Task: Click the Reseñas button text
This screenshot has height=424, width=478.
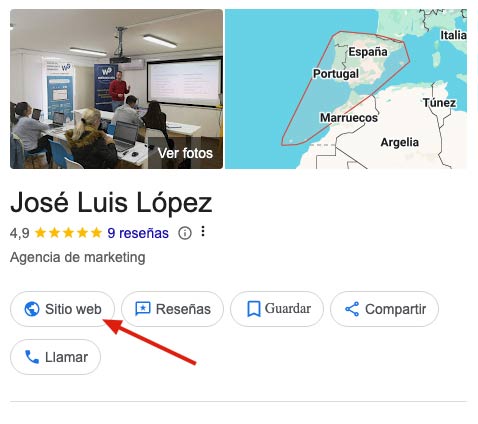Action: click(183, 309)
